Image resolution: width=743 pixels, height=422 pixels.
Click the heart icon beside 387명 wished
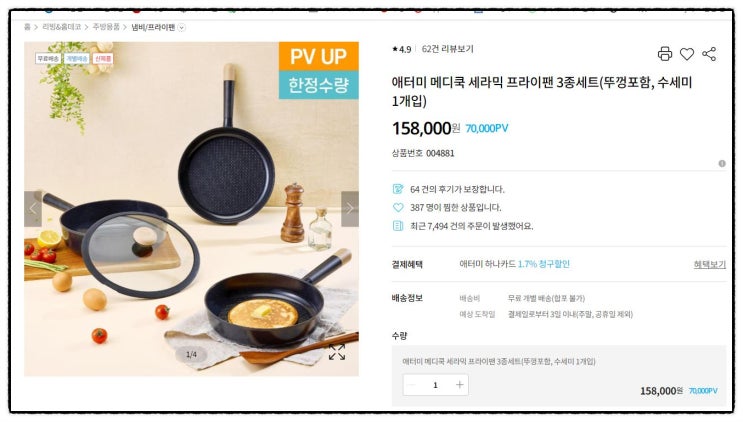tap(398, 207)
